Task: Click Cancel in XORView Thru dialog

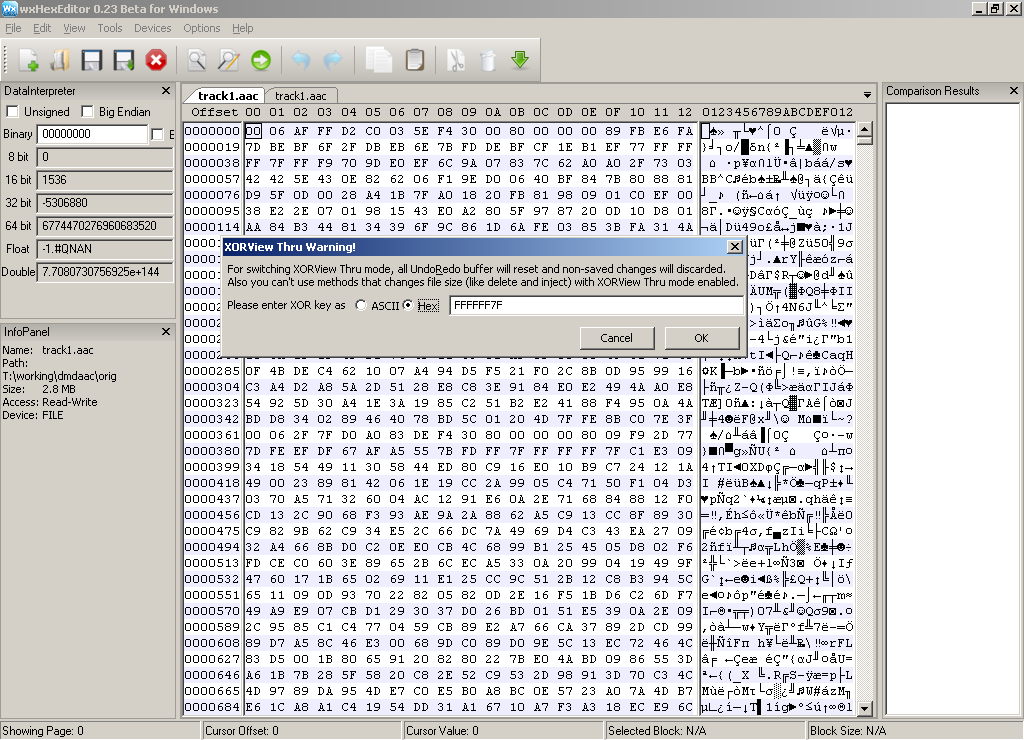Action: click(616, 338)
